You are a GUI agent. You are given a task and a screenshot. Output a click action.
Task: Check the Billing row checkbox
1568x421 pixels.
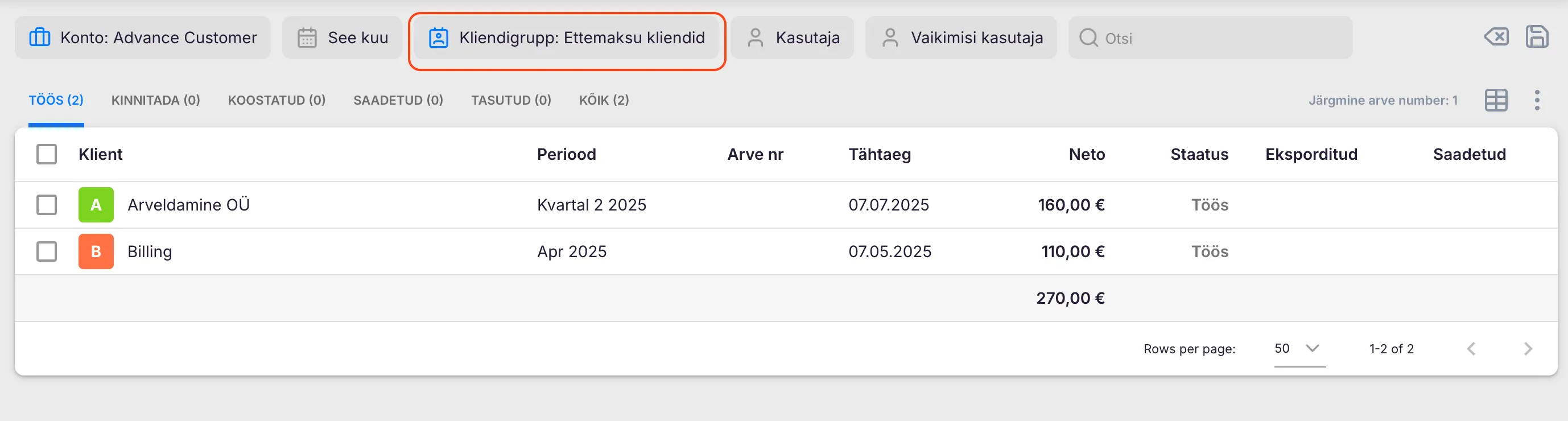47,251
